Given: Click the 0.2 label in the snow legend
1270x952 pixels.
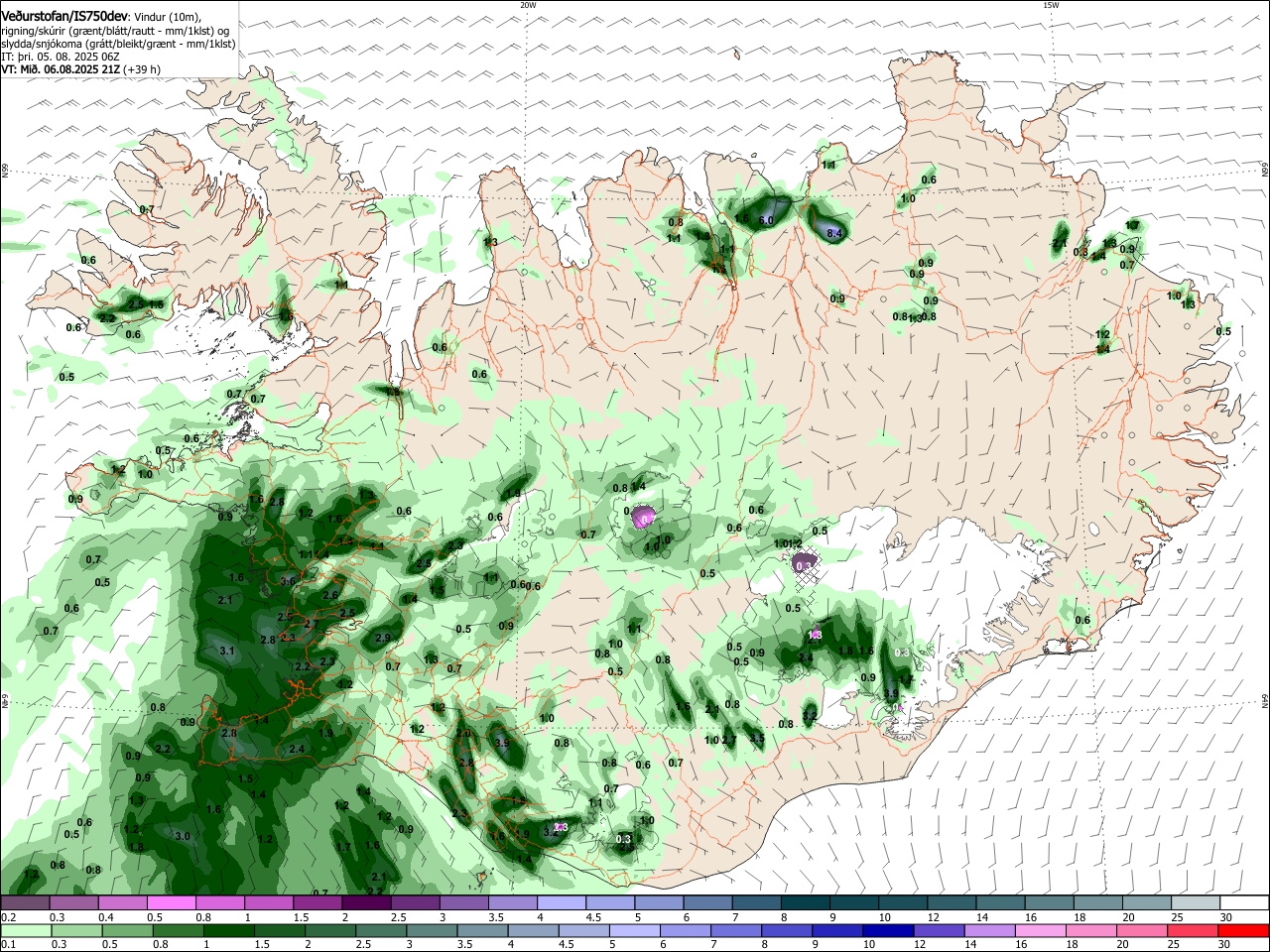Looking at the screenshot, I should pyautogui.click(x=9, y=917).
